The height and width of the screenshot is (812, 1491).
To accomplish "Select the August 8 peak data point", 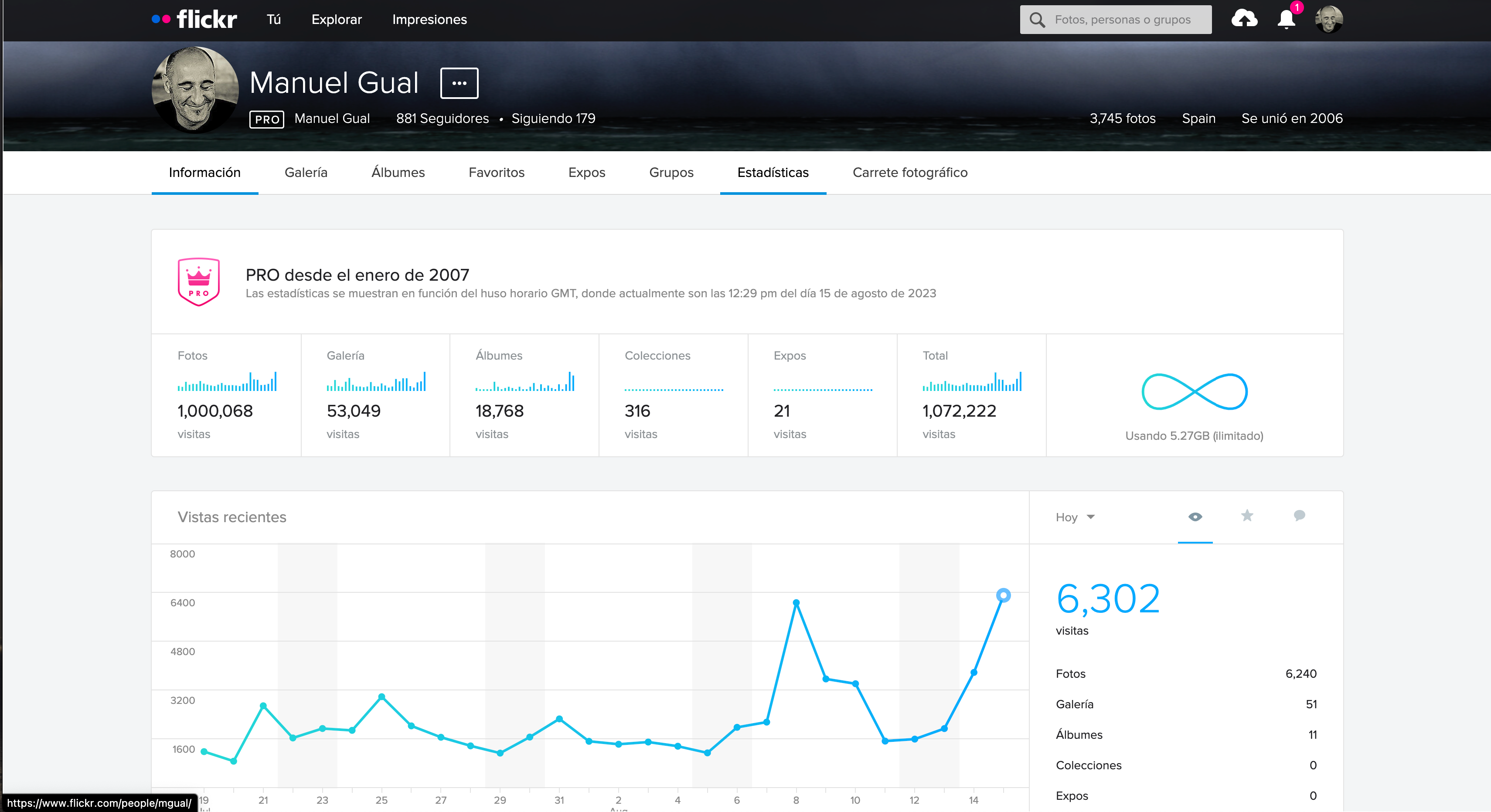I will tap(796, 603).
